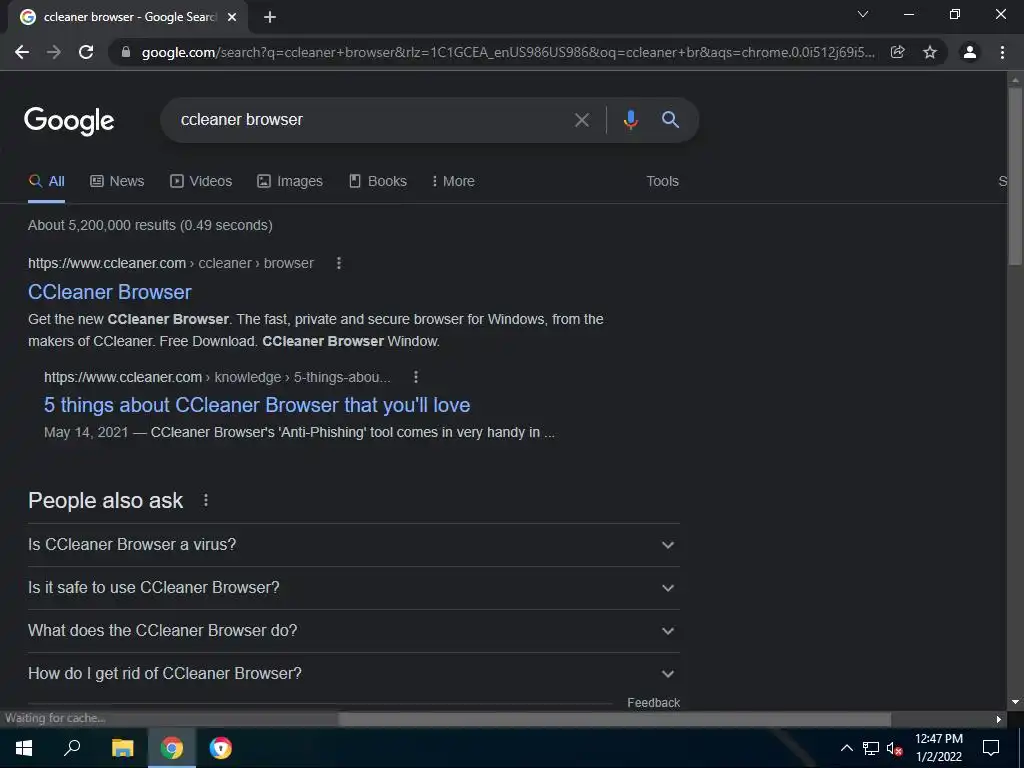Click the scrollbar down arrow
This screenshot has height=768, width=1024.
tap(1014, 702)
